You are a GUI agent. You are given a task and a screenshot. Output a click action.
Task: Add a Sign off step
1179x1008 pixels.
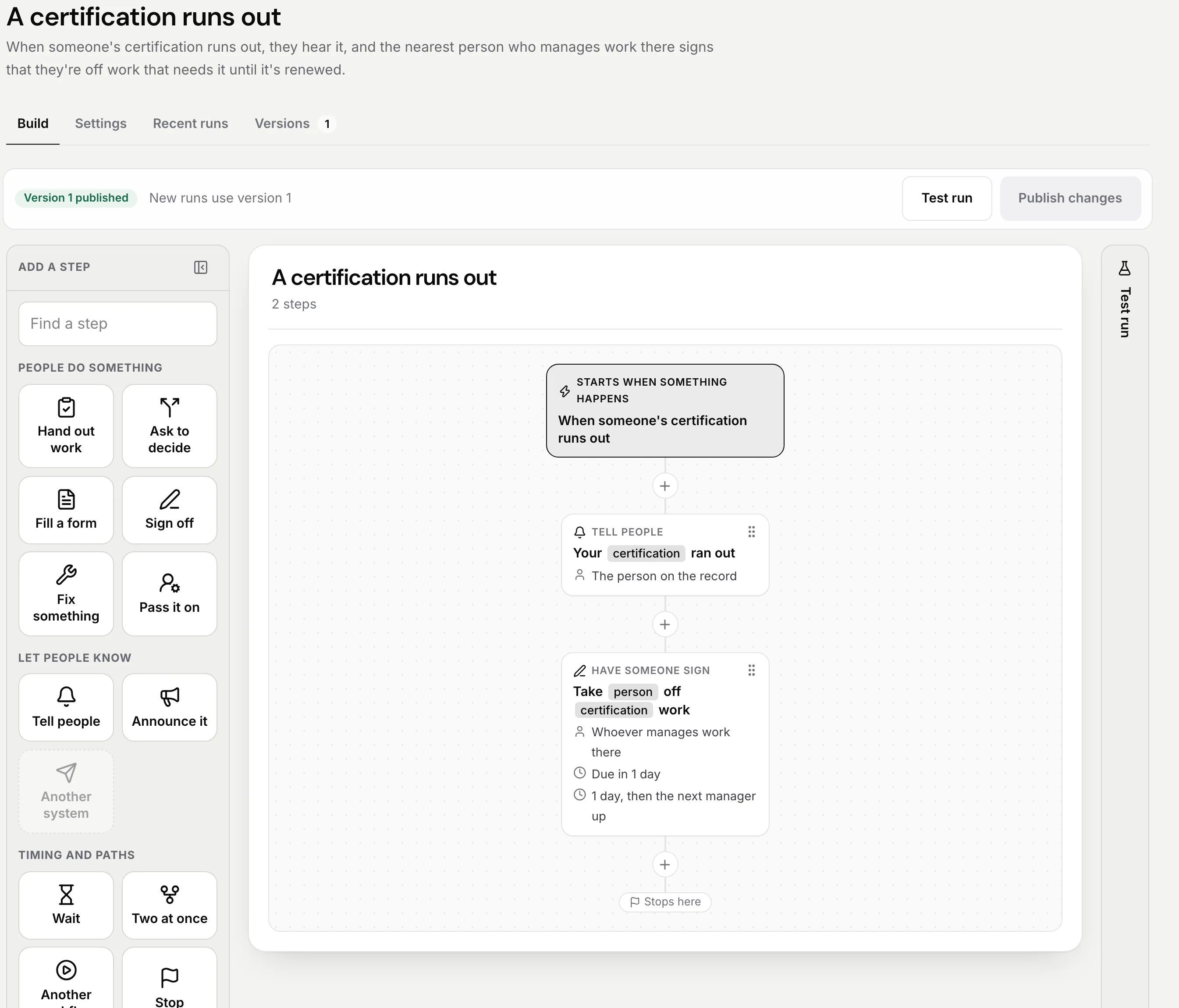click(x=170, y=510)
